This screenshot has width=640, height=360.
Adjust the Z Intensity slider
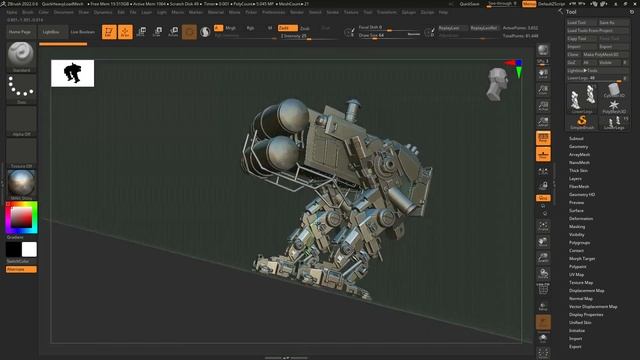click(309, 36)
